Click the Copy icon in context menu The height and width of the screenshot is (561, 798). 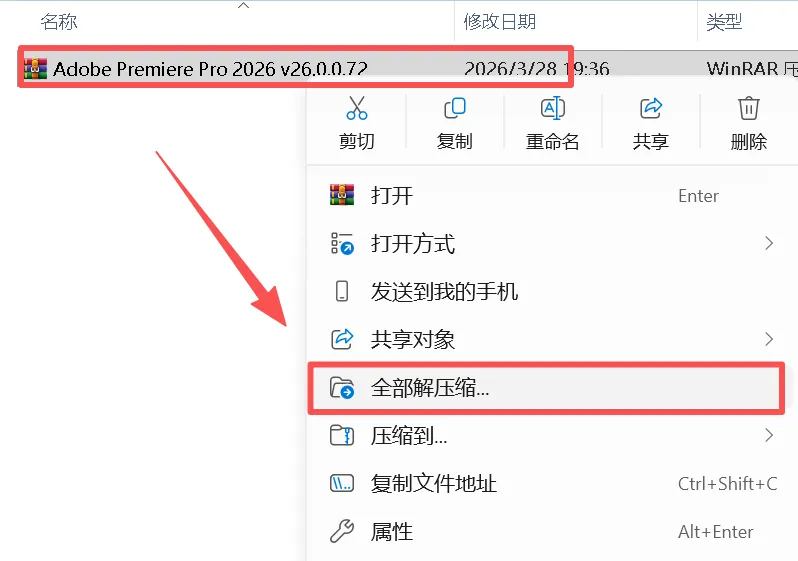[454, 108]
